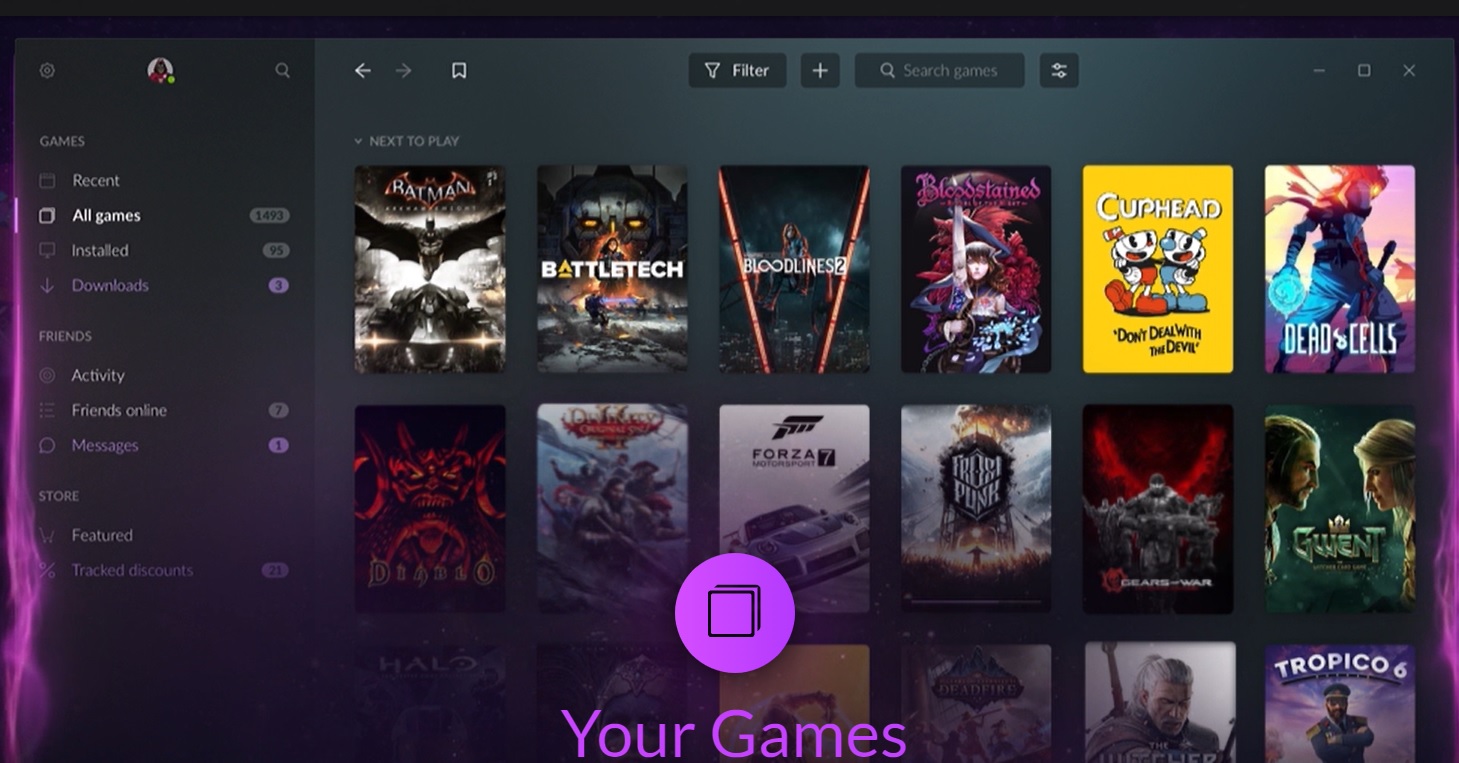Click the Featured cart icon
The image size is (1459, 763).
pyautogui.click(x=47, y=536)
